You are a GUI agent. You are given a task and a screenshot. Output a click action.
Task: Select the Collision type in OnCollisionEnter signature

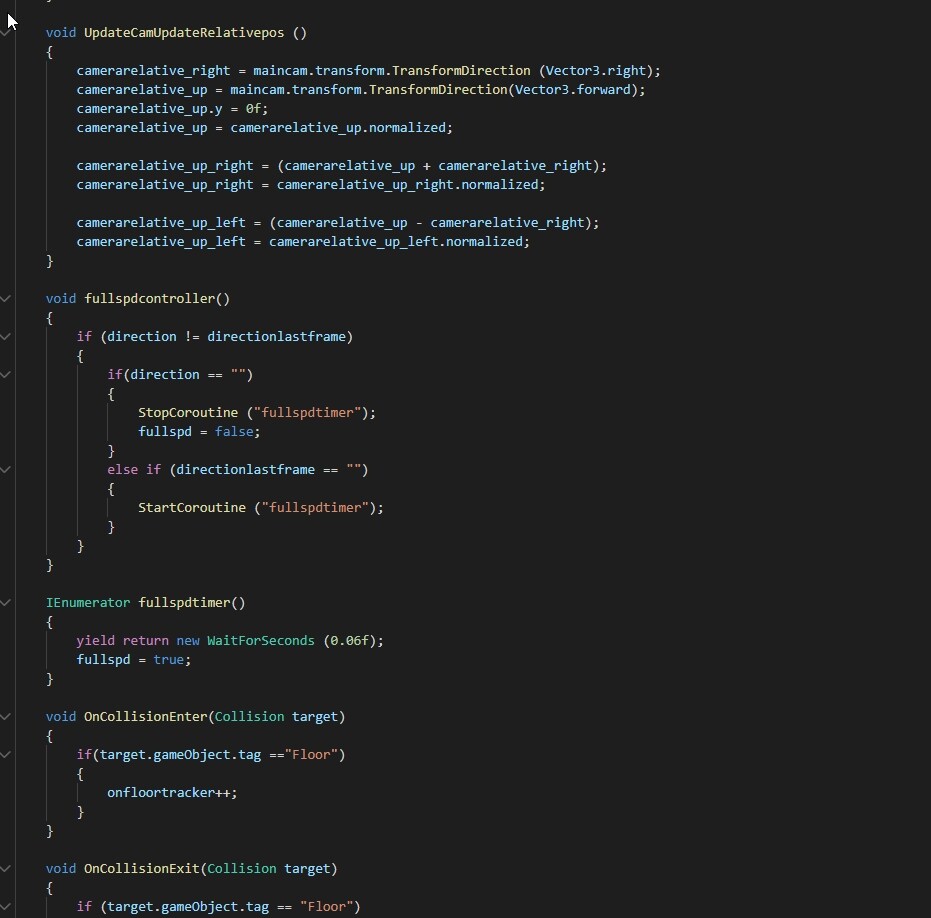tap(249, 716)
